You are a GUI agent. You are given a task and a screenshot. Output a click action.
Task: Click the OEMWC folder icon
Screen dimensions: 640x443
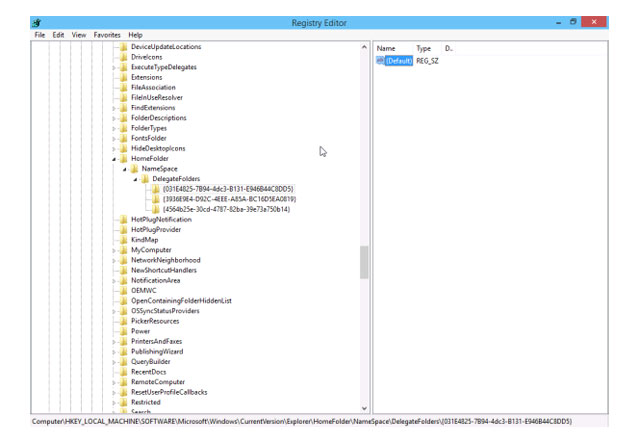click(124, 291)
